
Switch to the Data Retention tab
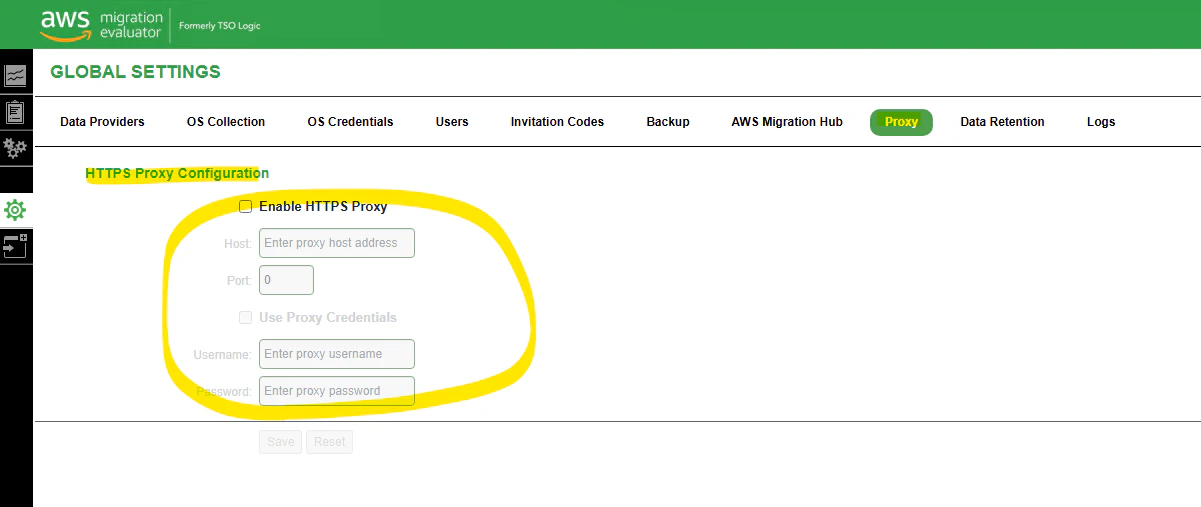(1002, 122)
